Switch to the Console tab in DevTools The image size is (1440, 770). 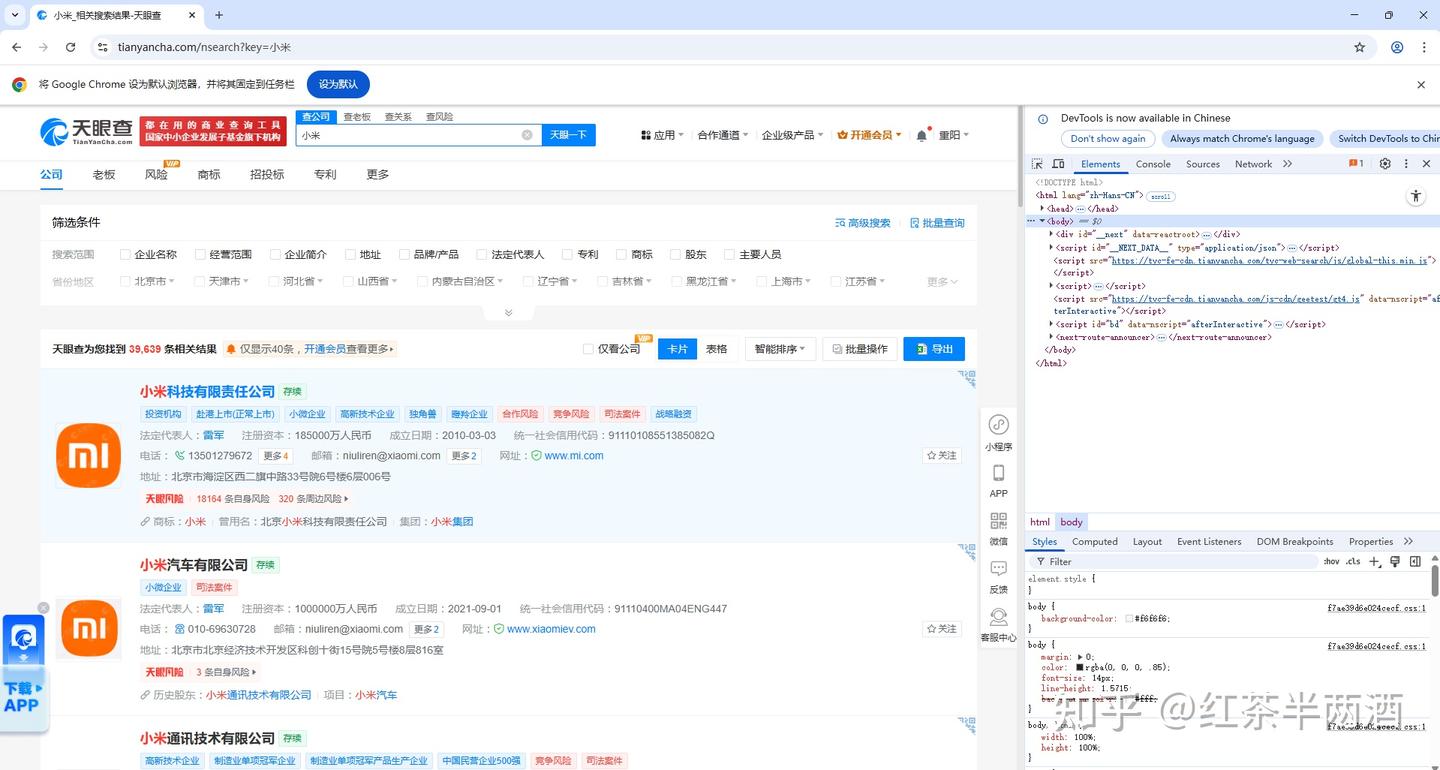click(x=1153, y=164)
